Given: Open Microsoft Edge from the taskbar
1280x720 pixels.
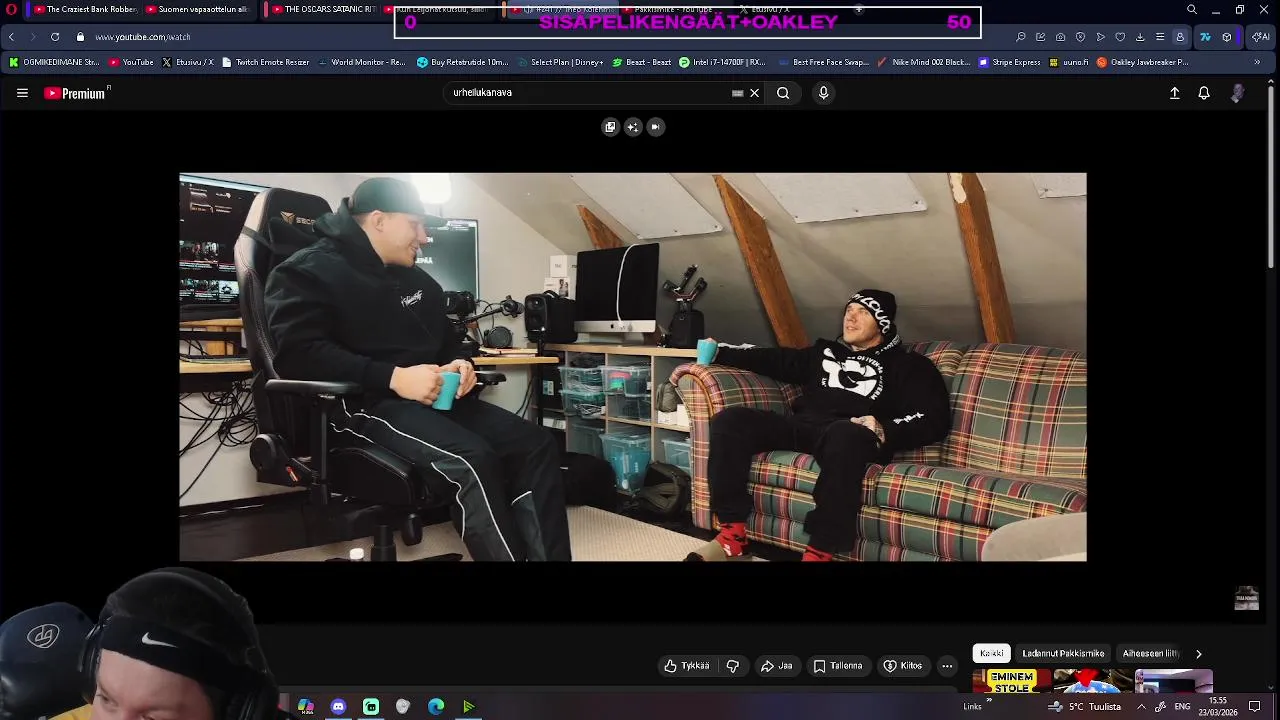Looking at the screenshot, I should [x=436, y=707].
